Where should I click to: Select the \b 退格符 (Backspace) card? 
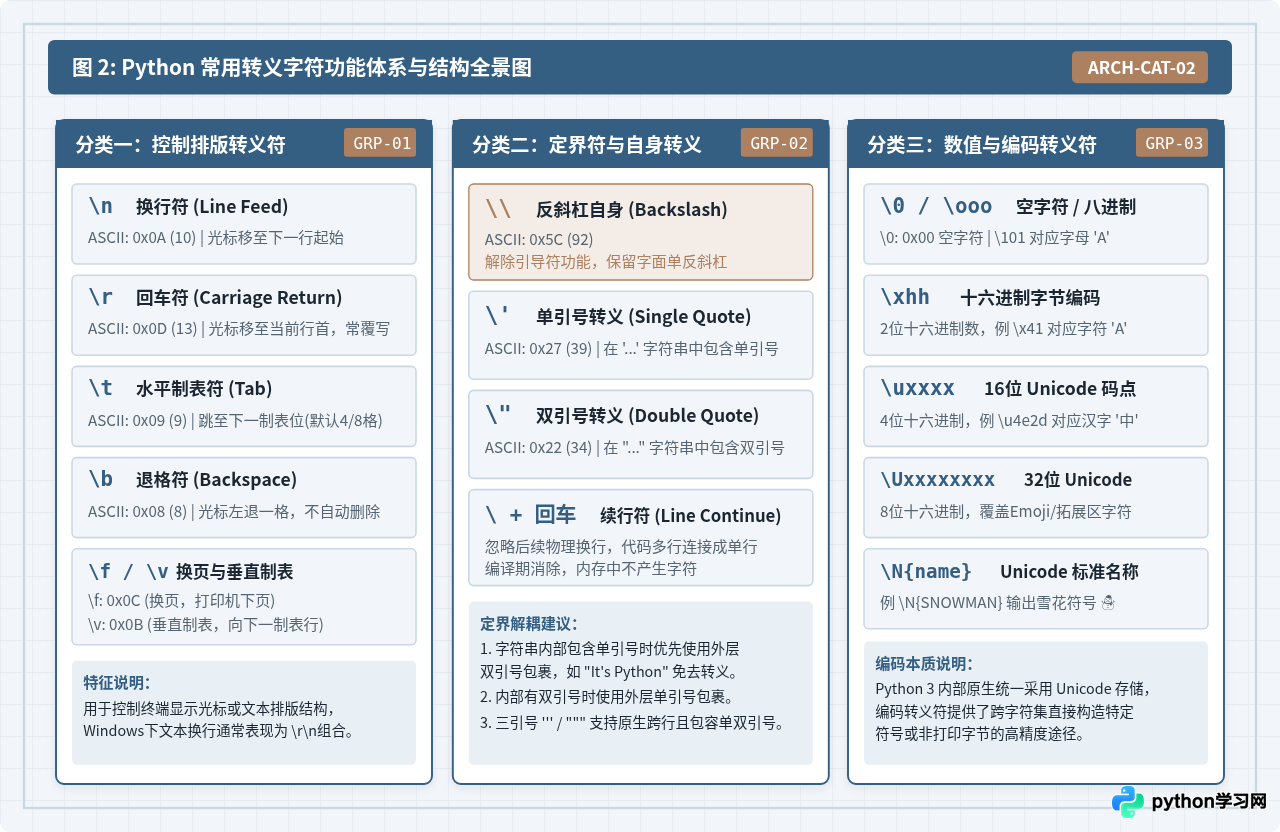click(244, 497)
